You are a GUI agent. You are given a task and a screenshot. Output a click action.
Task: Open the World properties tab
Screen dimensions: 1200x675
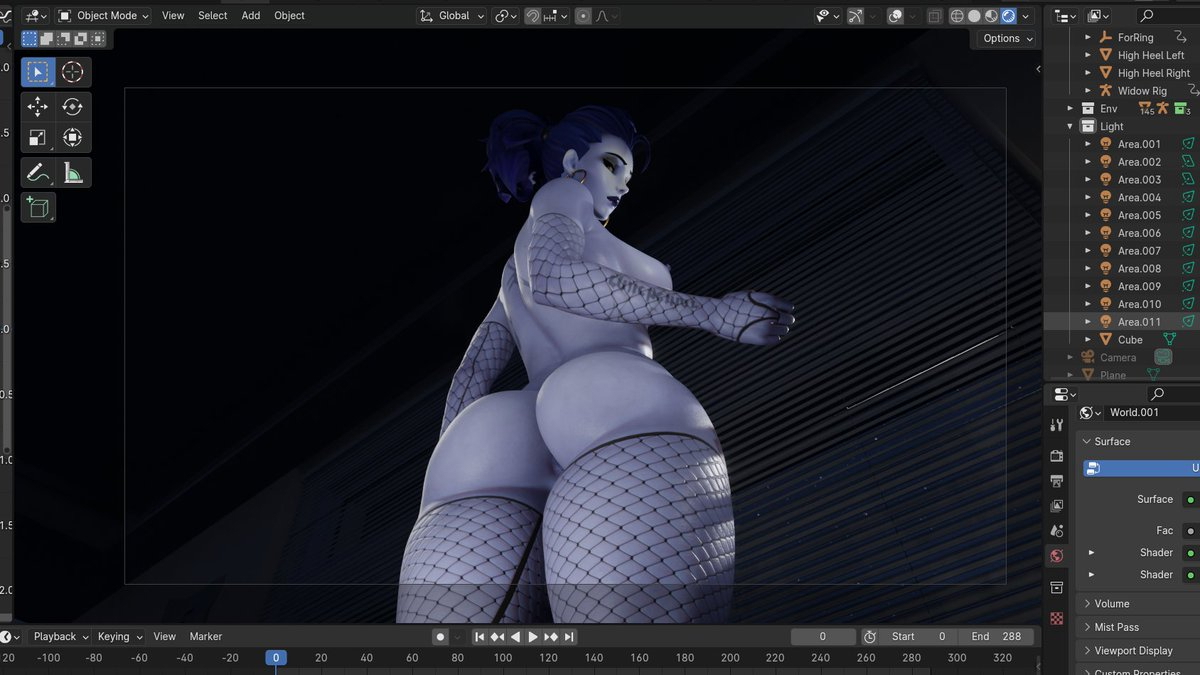click(1057, 556)
